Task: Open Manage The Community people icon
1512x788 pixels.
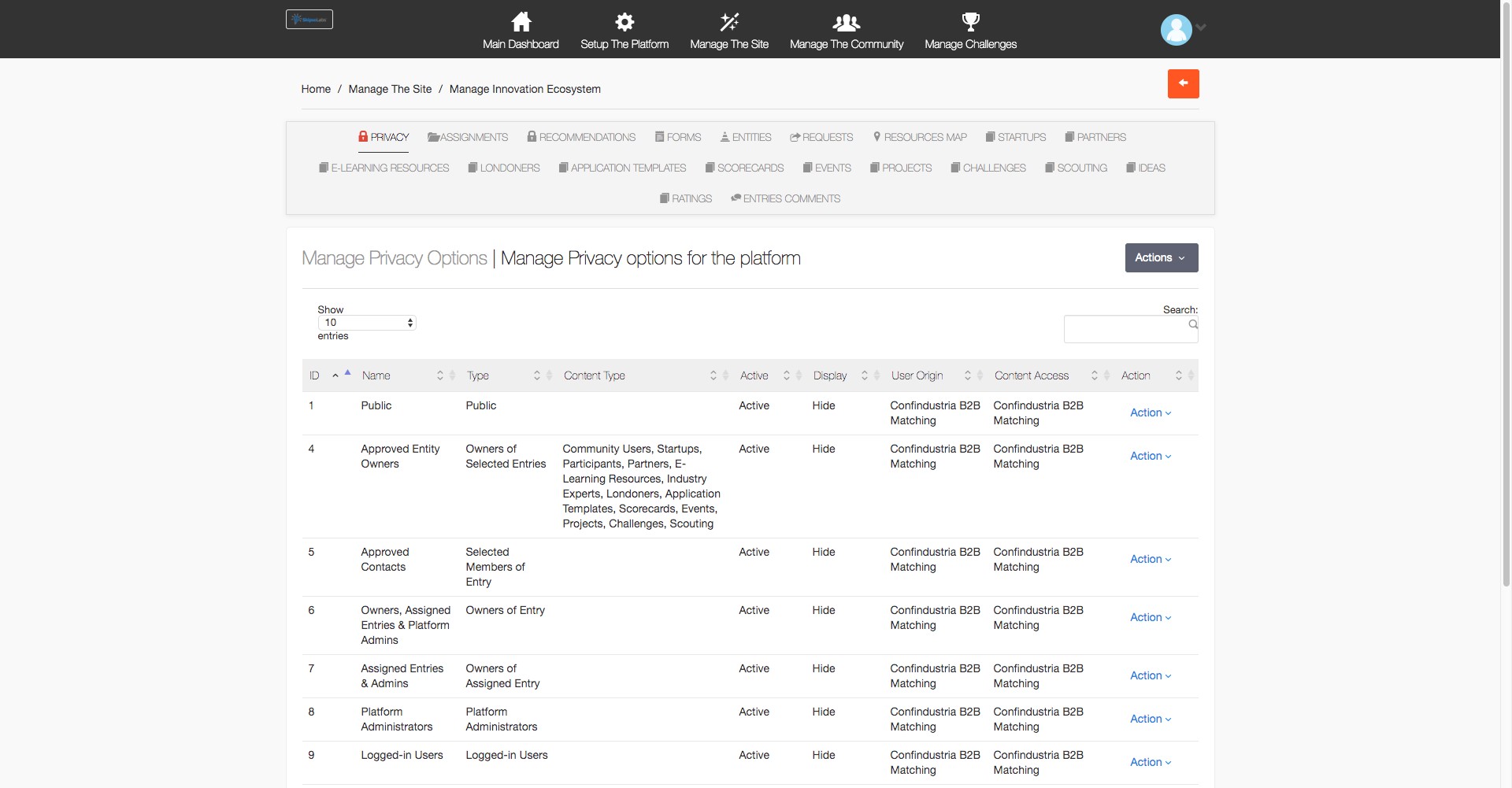Action: point(847,21)
